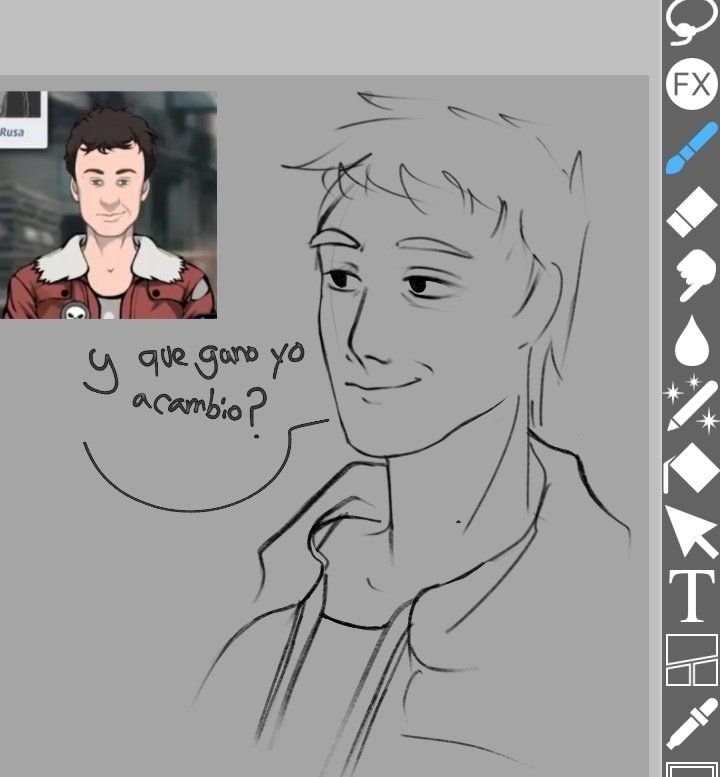Click the reference character image

click(x=108, y=205)
